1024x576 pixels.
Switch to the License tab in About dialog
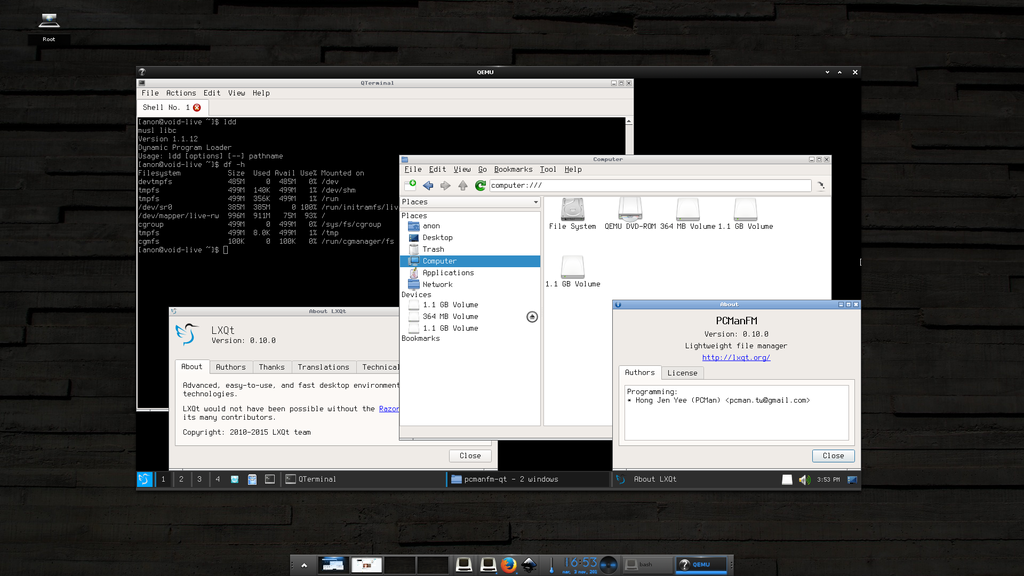click(x=683, y=373)
